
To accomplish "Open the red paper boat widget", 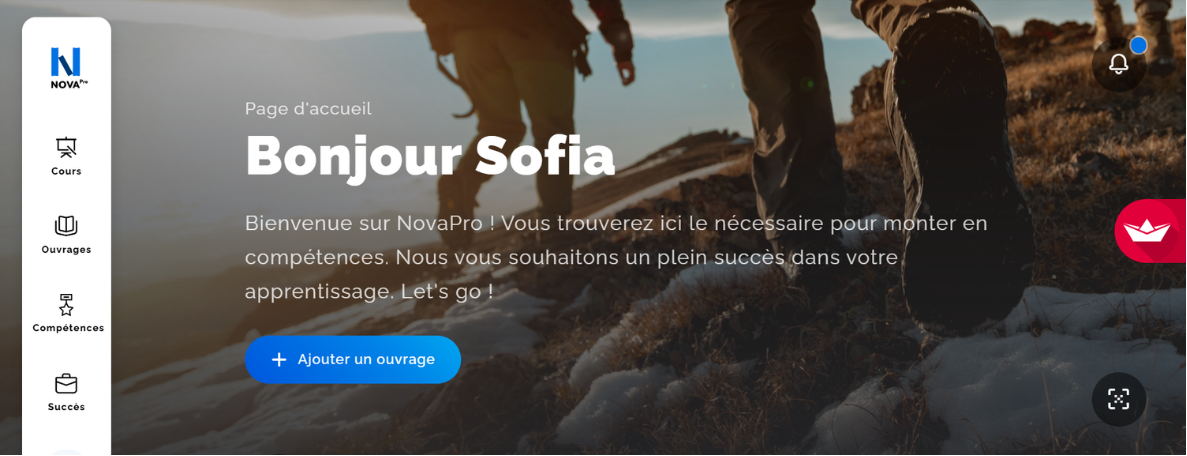I will pyautogui.click(x=1149, y=230).
